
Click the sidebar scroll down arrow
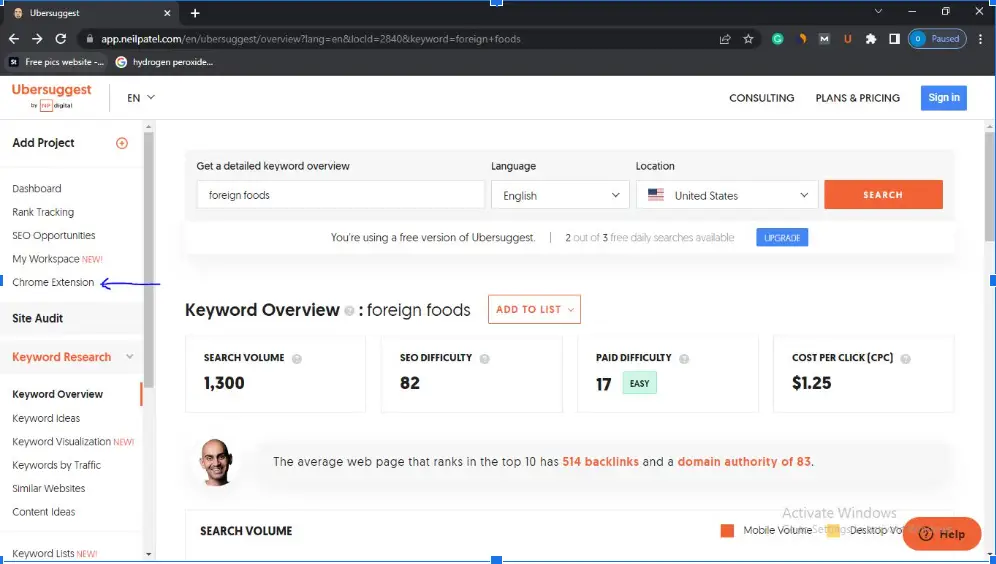coord(149,554)
